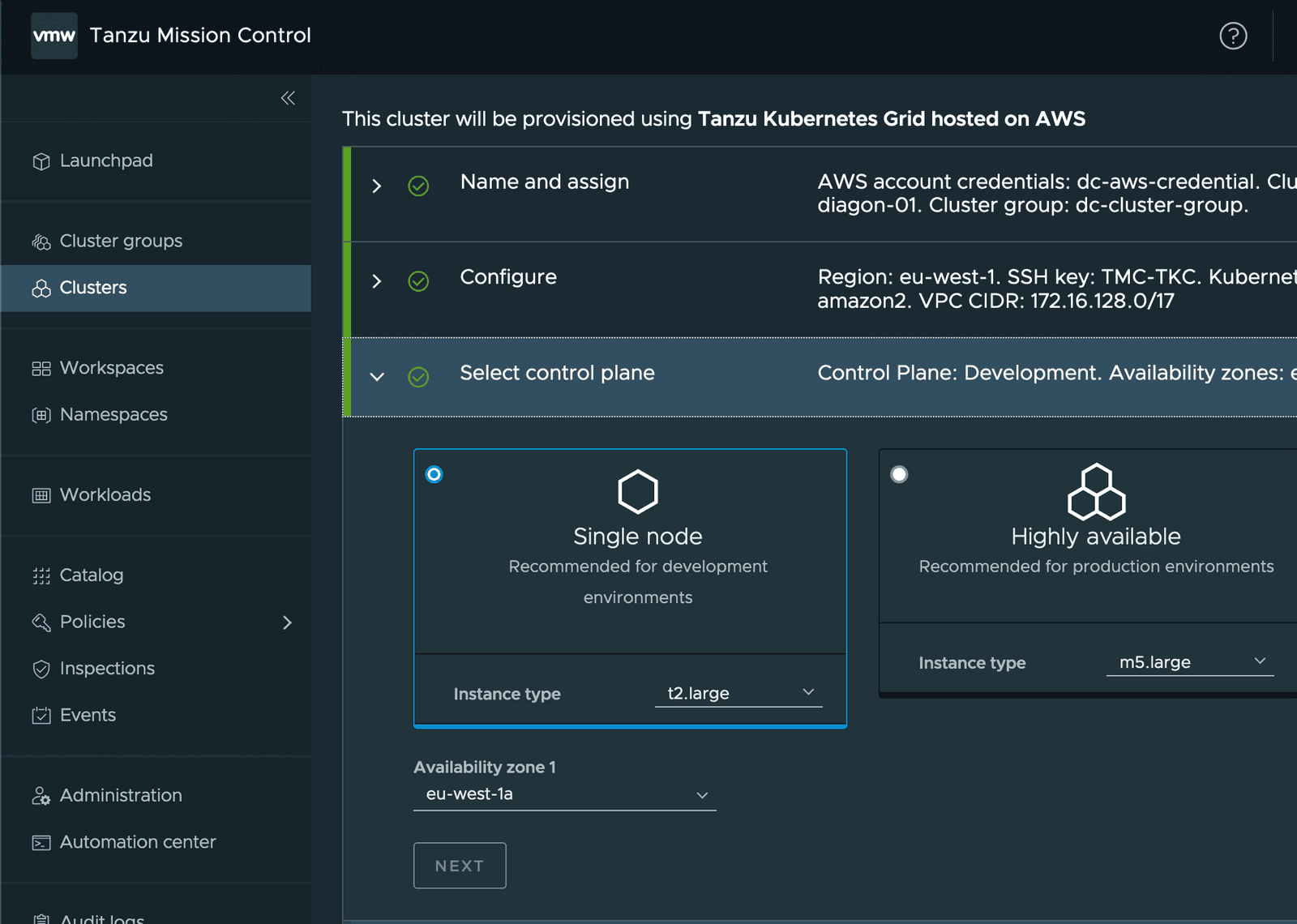Collapse the sidebar with double chevron
The height and width of the screenshot is (924, 1297).
pos(288,98)
